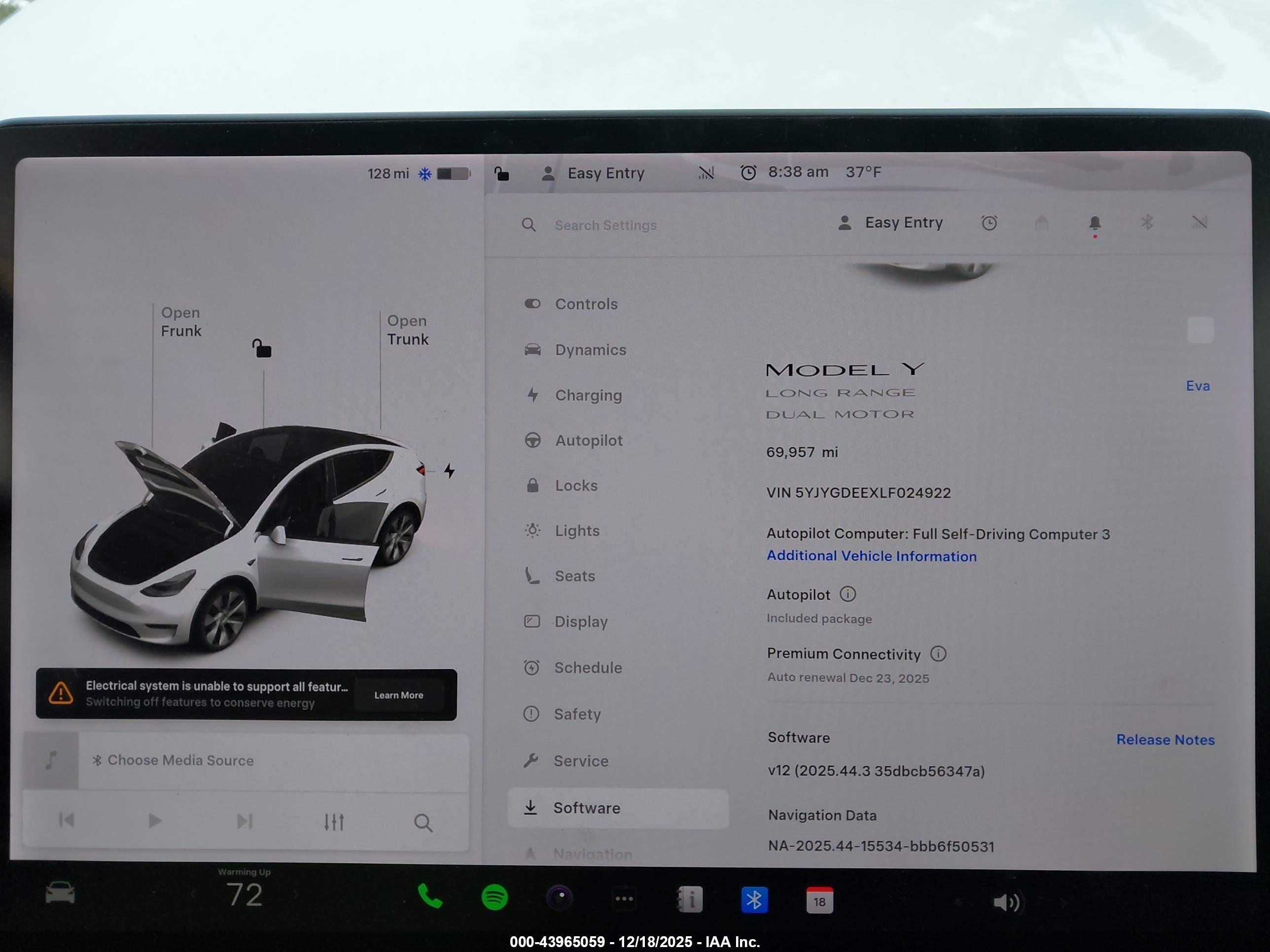Tap the clock alarm icon by 8:38 am
Viewport: 1270px width, 952px height.
tap(748, 172)
